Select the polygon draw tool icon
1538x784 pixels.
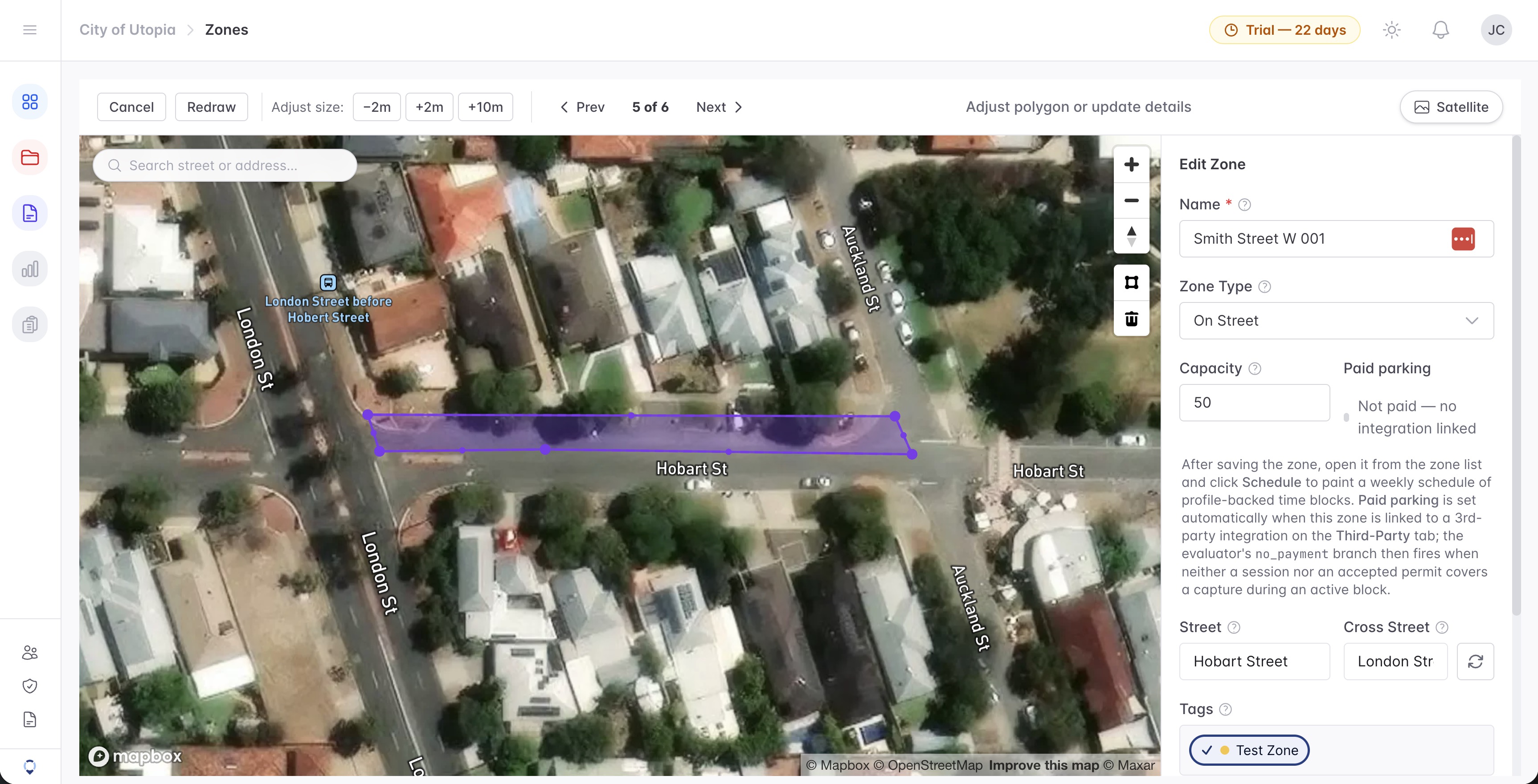coord(1131,282)
